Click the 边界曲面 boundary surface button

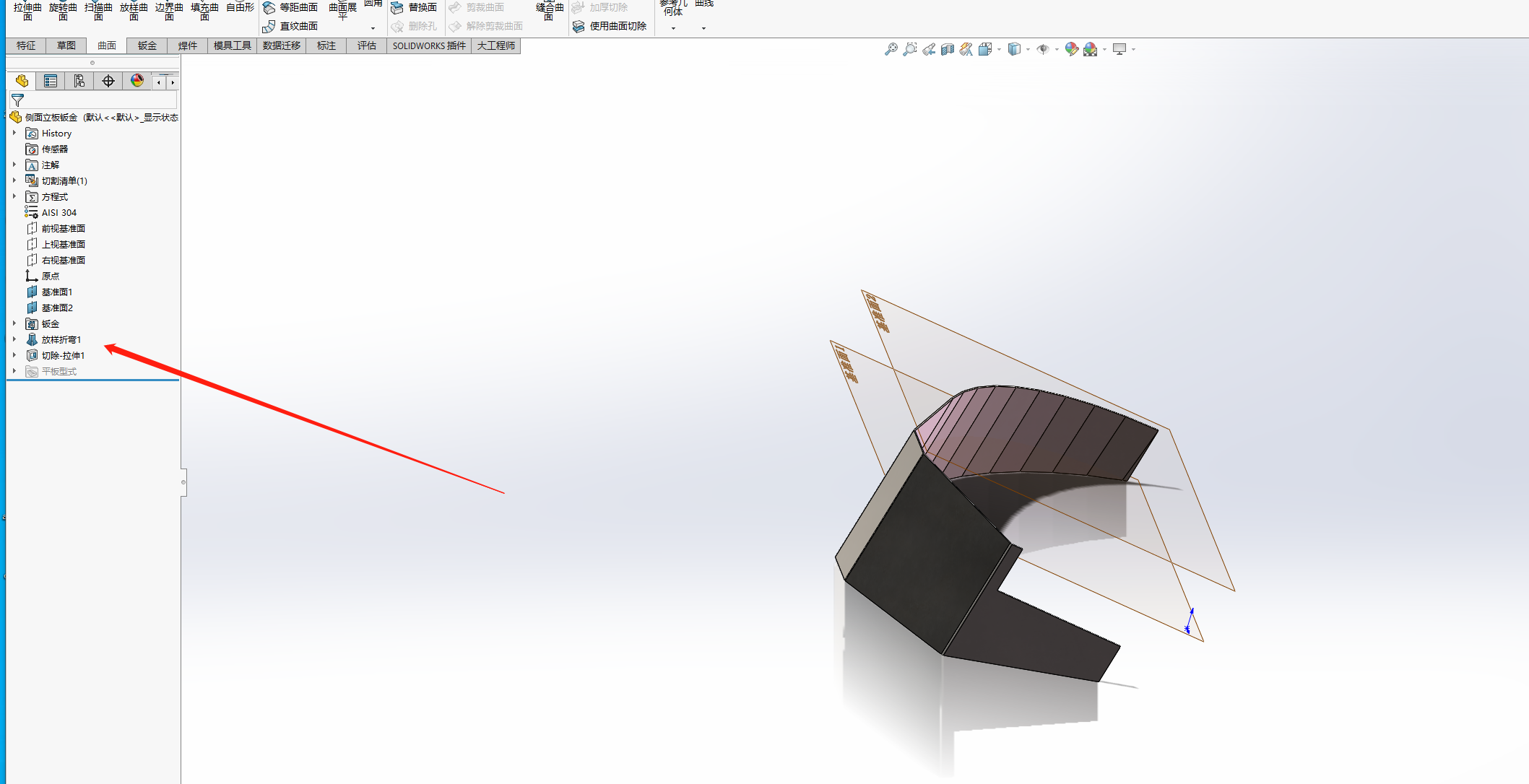pyautogui.click(x=169, y=11)
